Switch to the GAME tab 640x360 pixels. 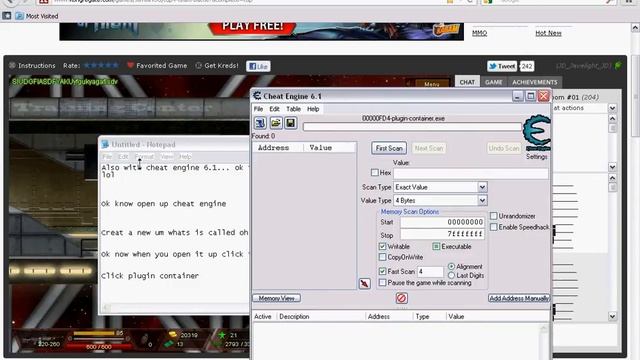[x=493, y=82]
